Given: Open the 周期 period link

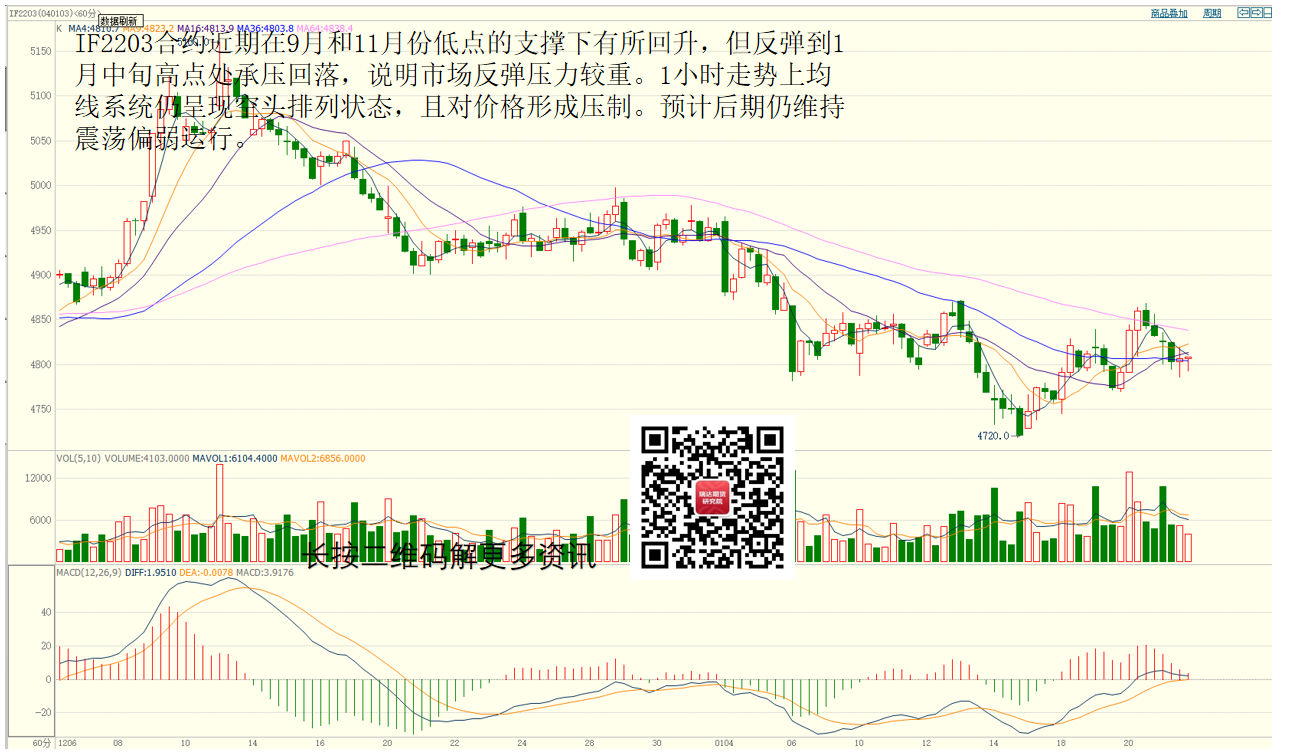Looking at the screenshot, I should [1212, 13].
